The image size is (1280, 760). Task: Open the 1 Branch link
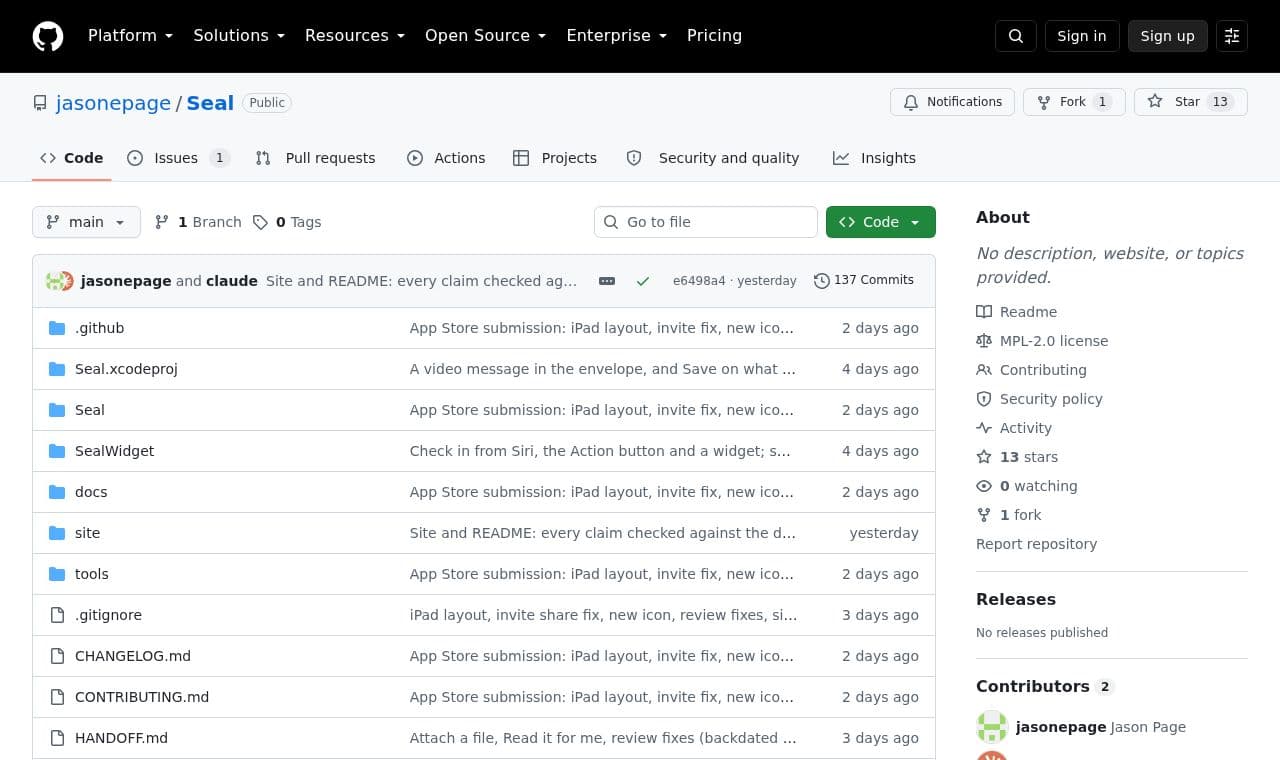[x=198, y=222]
